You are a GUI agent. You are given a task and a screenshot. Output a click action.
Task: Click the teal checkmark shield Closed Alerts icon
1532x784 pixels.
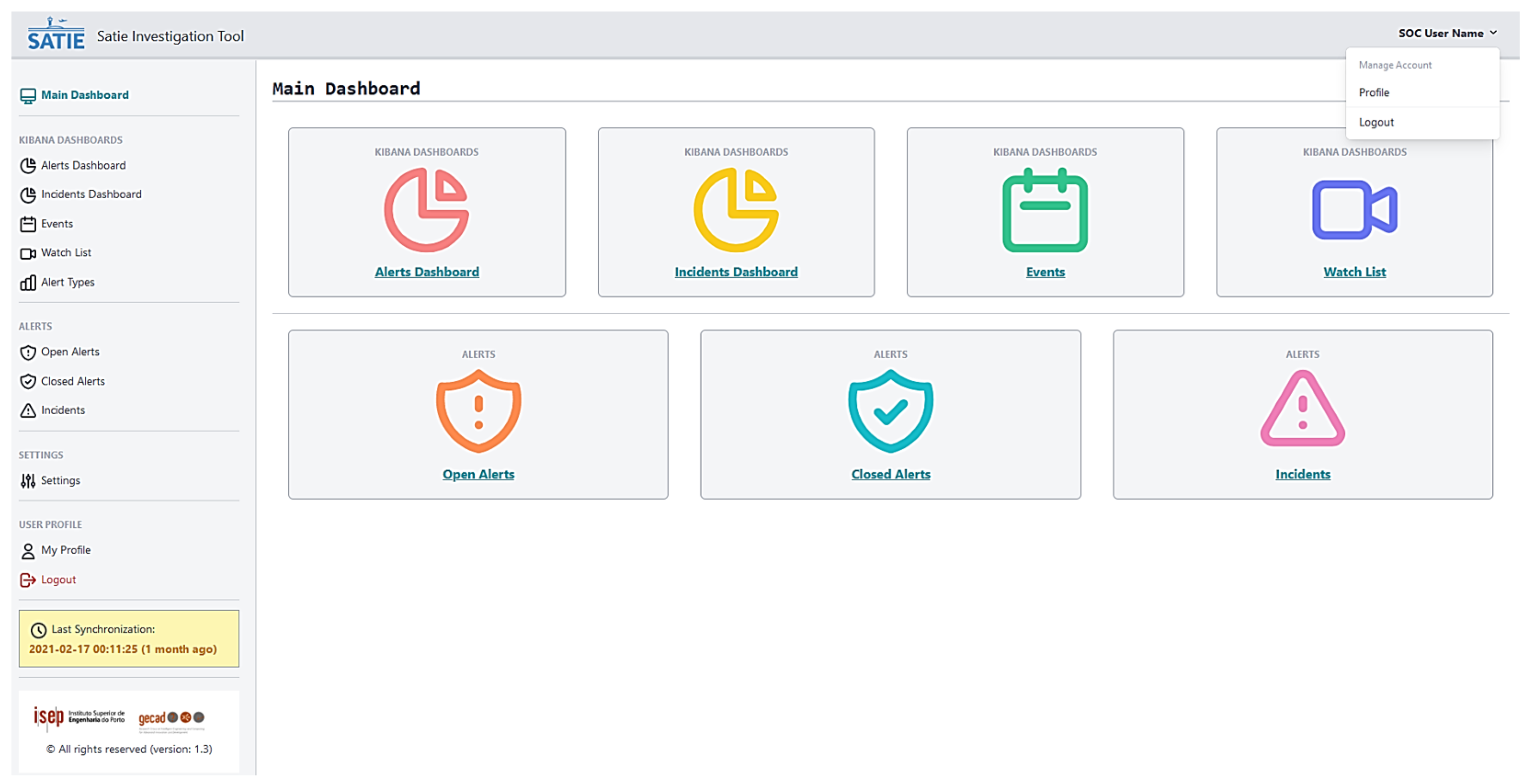(890, 411)
